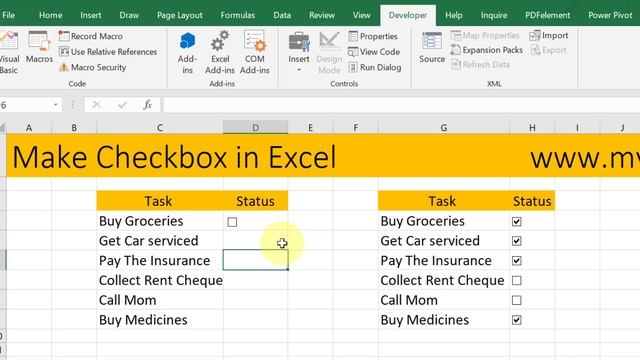Toggle Design Mode

(329, 53)
